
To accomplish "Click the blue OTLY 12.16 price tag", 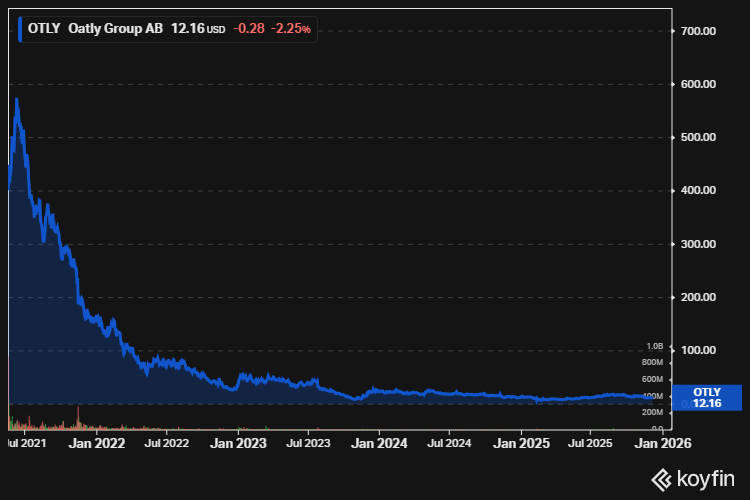I will pyautogui.click(x=707, y=397).
